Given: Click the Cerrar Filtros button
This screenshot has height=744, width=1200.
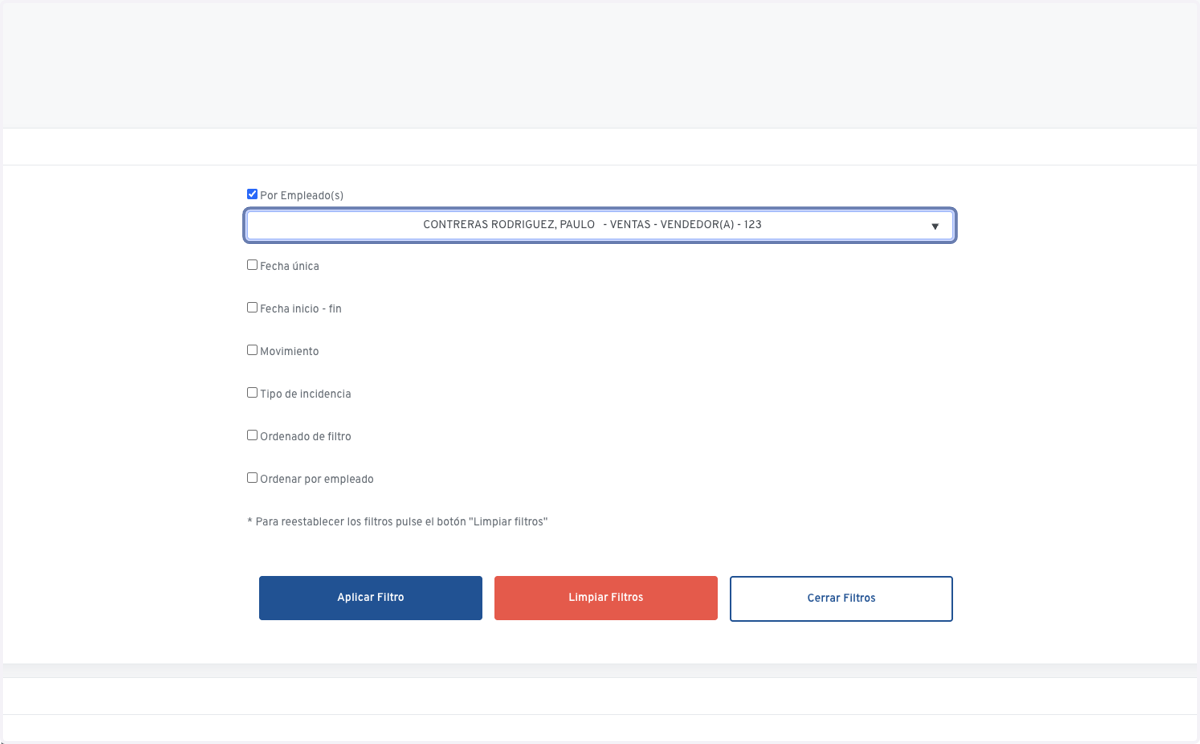Looking at the screenshot, I should (841, 598).
